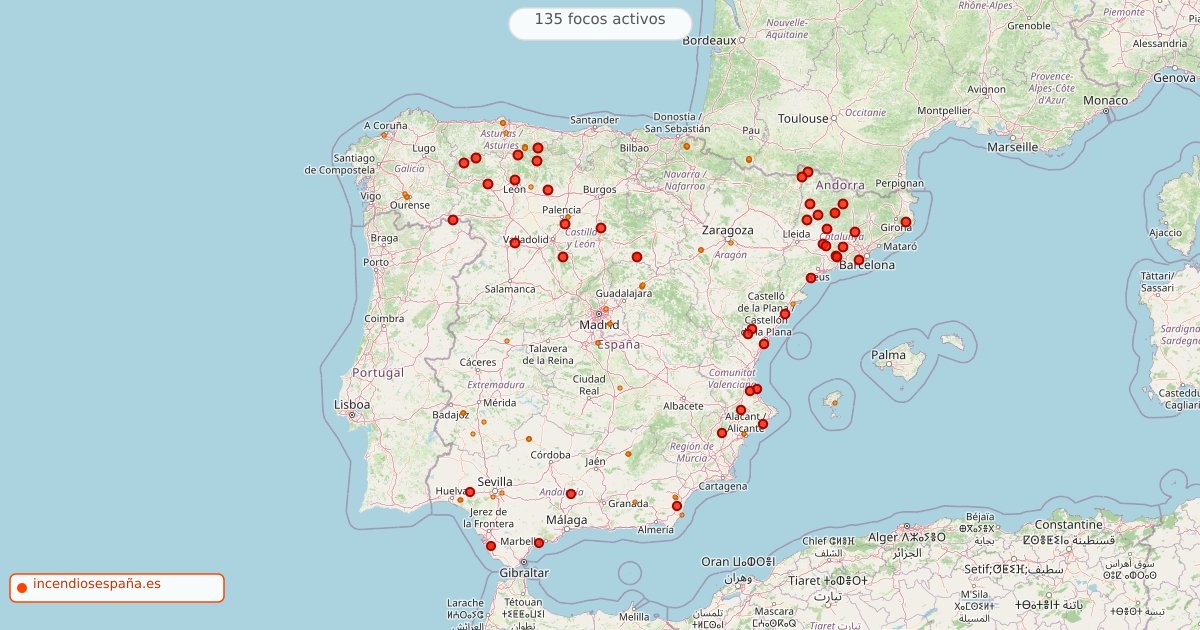Select the red fire marker beside Girona
This screenshot has height=630, width=1200.
pos(906,222)
